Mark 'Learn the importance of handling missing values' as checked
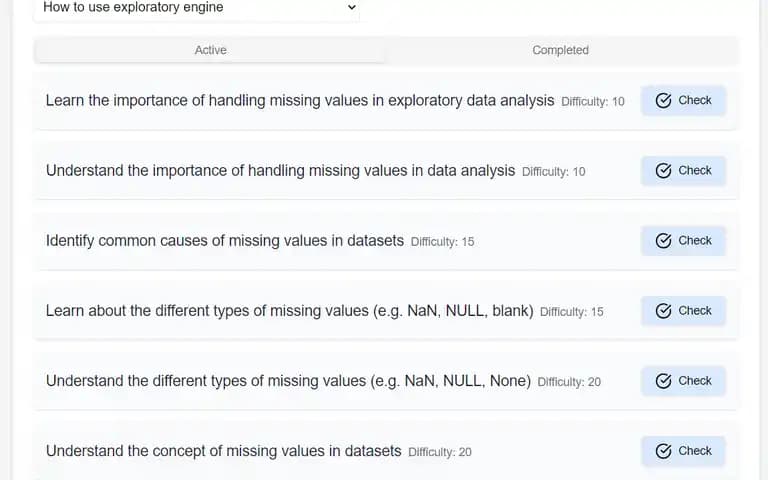 [x=683, y=100]
